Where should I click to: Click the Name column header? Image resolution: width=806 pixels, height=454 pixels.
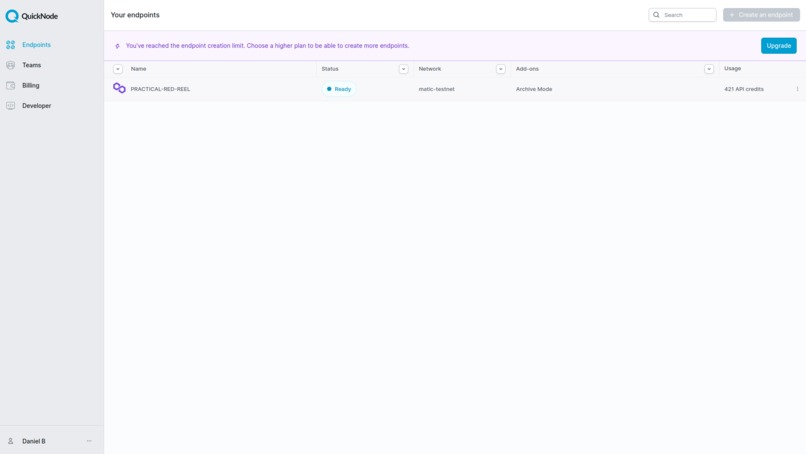pos(138,68)
